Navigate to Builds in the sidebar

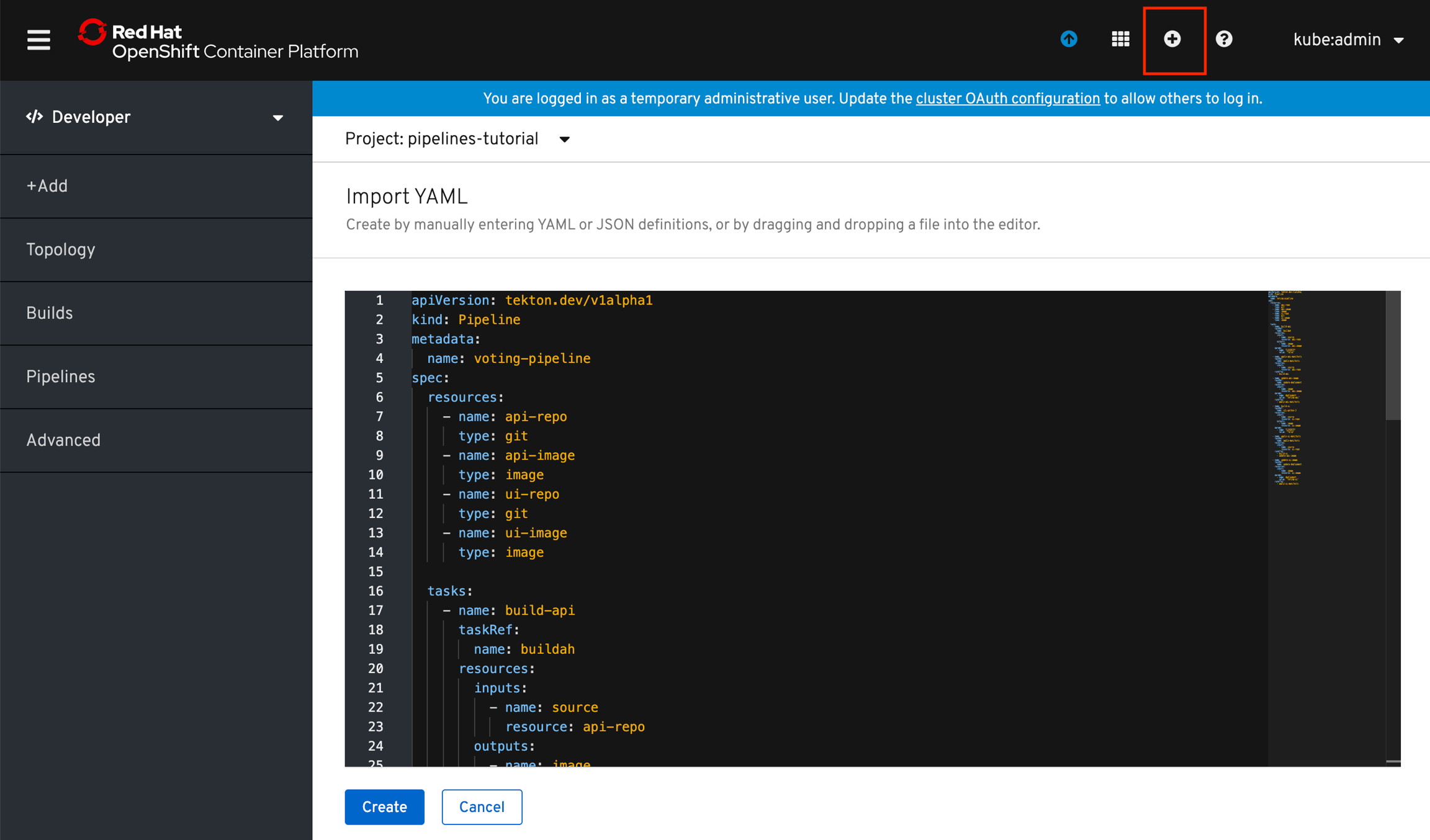point(50,313)
